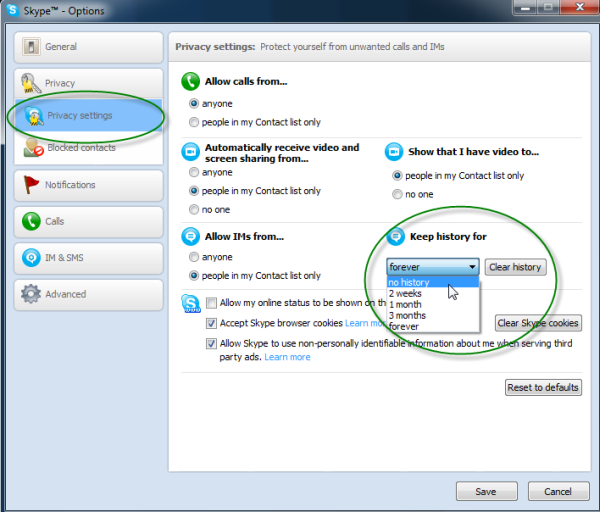Open the Learn more link for ads
The image size is (600, 512).
point(287,357)
